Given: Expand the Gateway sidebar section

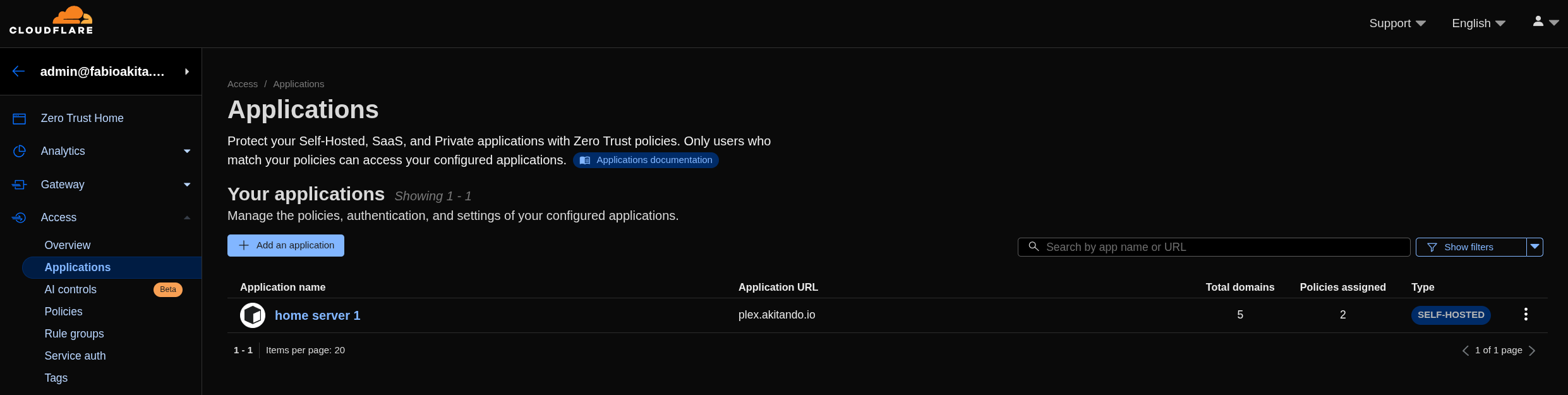Looking at the screenshot, I should [x=187, y=185].
